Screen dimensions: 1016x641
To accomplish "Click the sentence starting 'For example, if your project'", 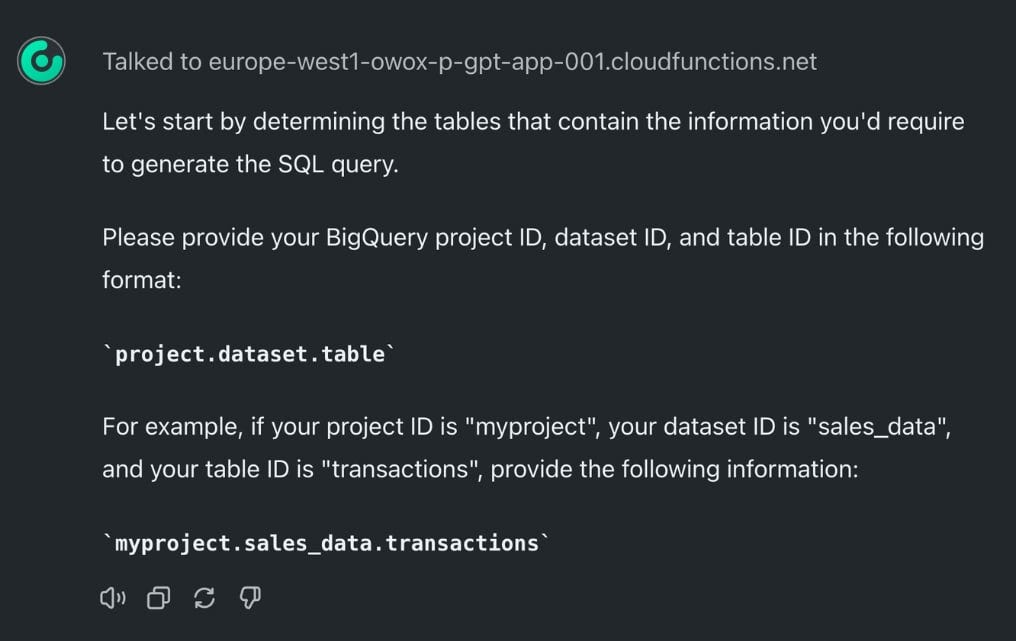I will tap(527, 448).
